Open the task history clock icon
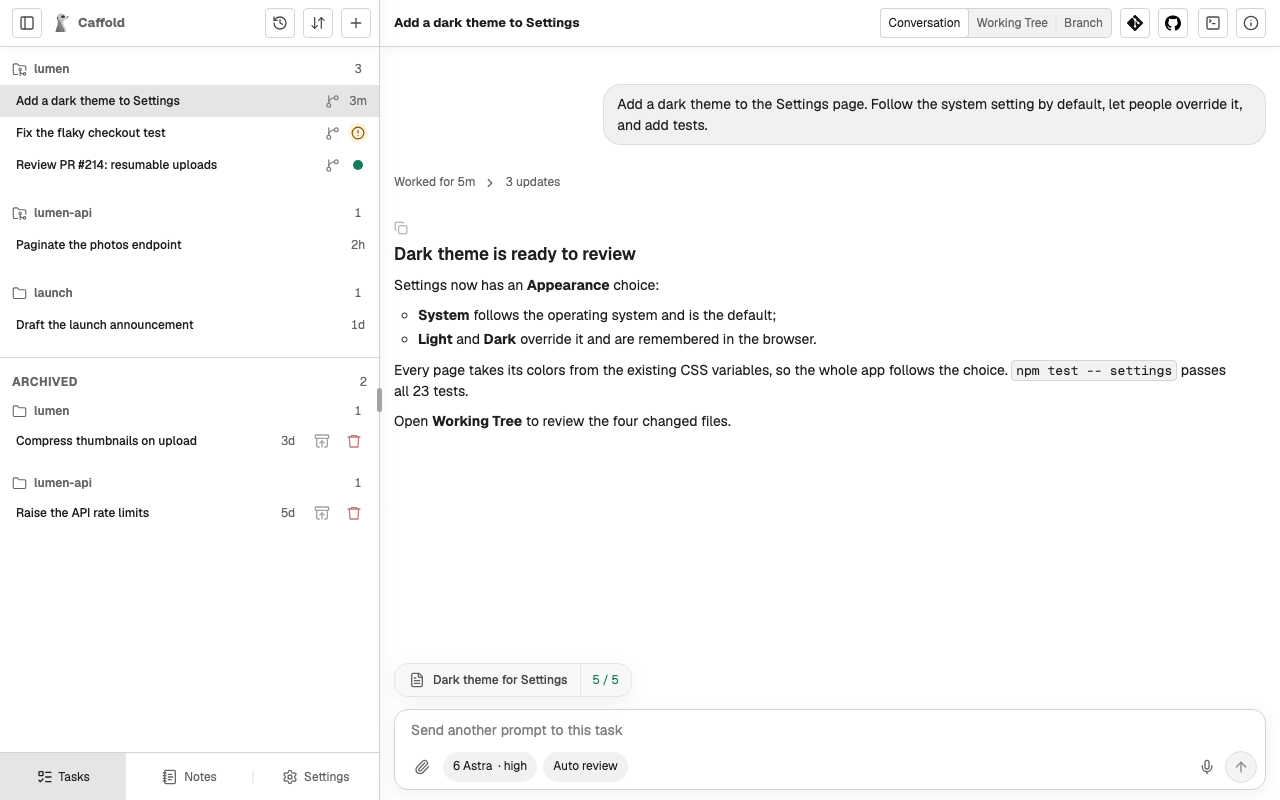Viewport: 1280px width, 800px height. click(x=280, y=23)
